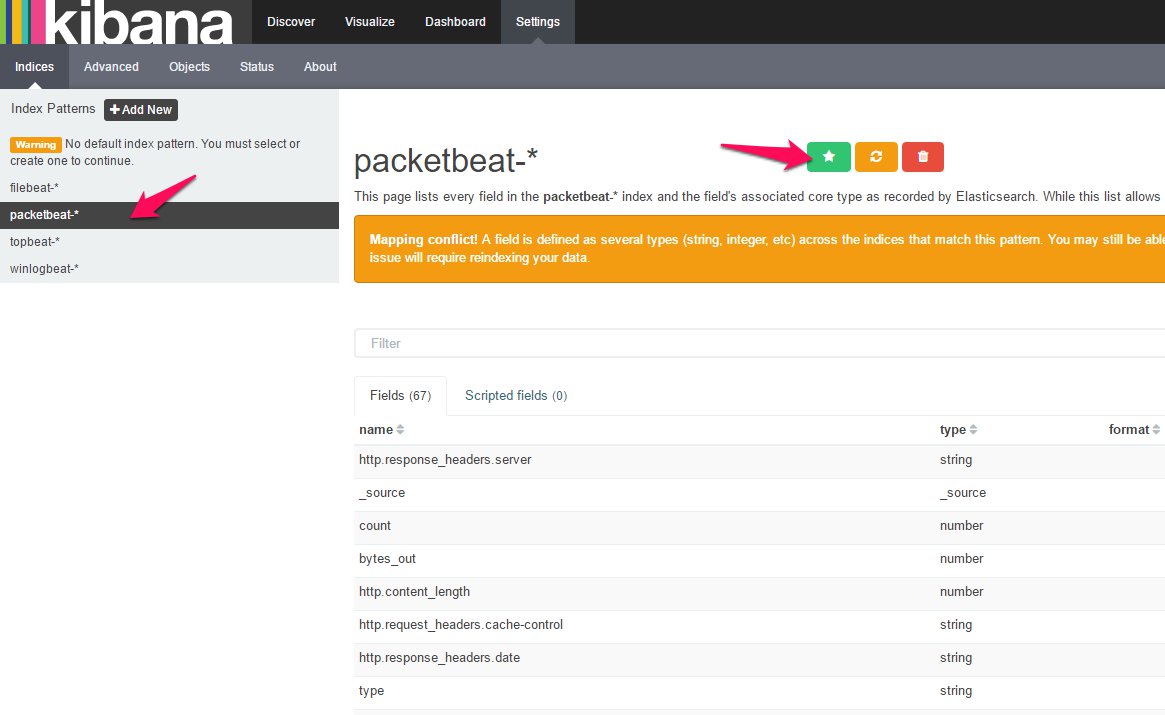
Task: Switch to the Scripted fields tab
Action: click(x=515, y=395)
